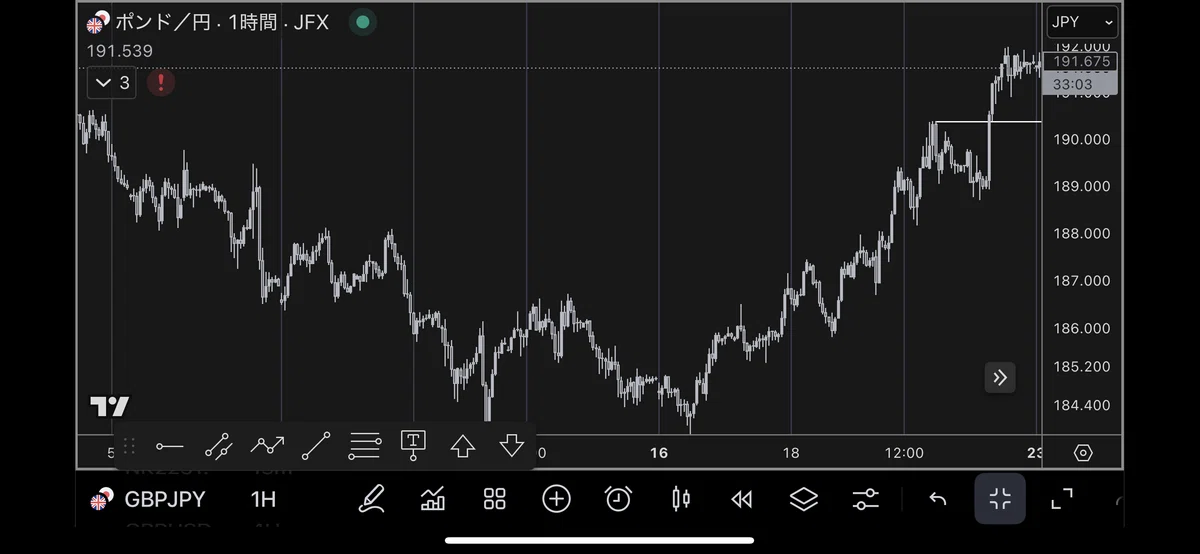Choose the zigzag polyline drawing tool
1200x554 pixels.
pos(267,446)
